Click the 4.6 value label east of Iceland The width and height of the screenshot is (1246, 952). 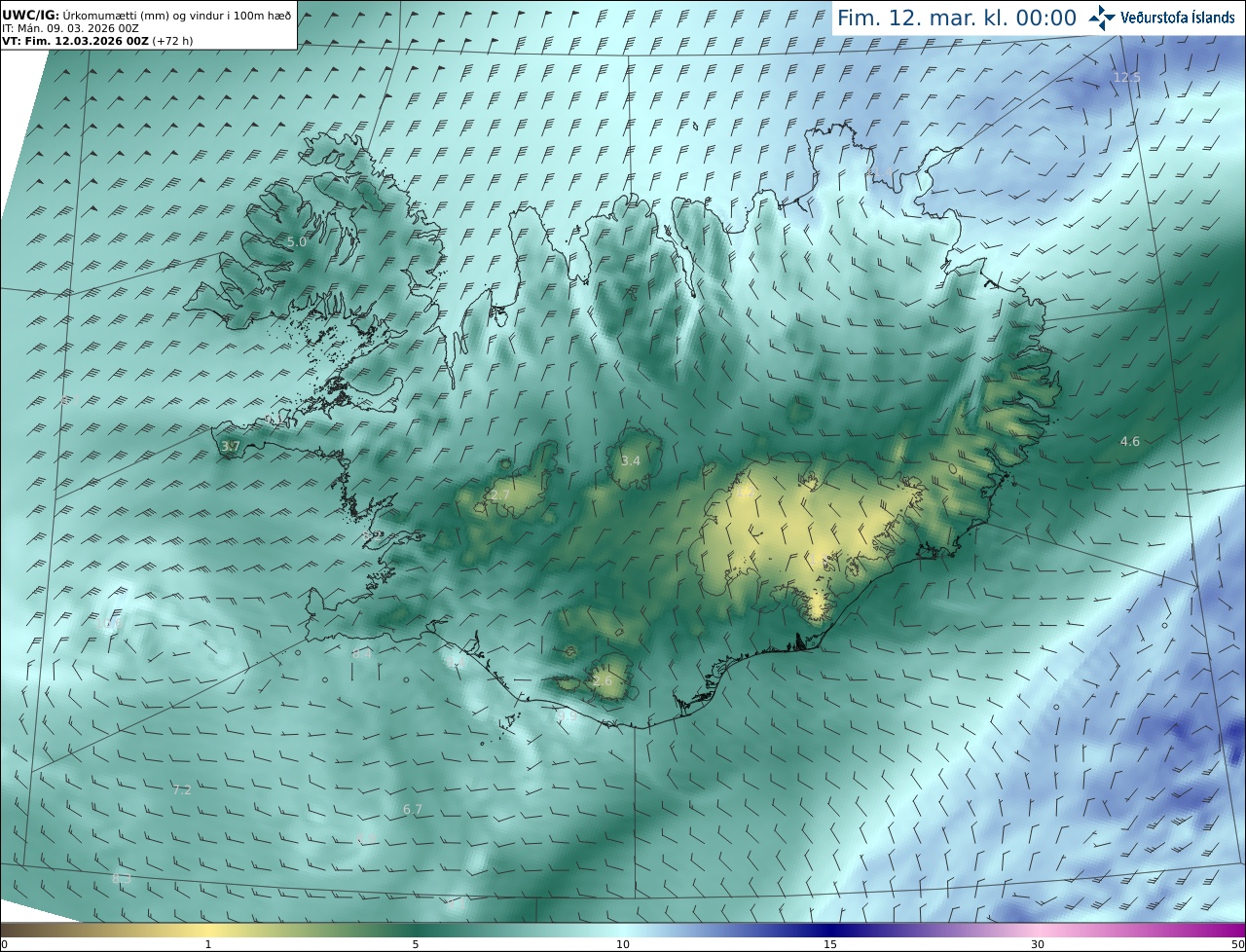click(x=1129, y=441)
